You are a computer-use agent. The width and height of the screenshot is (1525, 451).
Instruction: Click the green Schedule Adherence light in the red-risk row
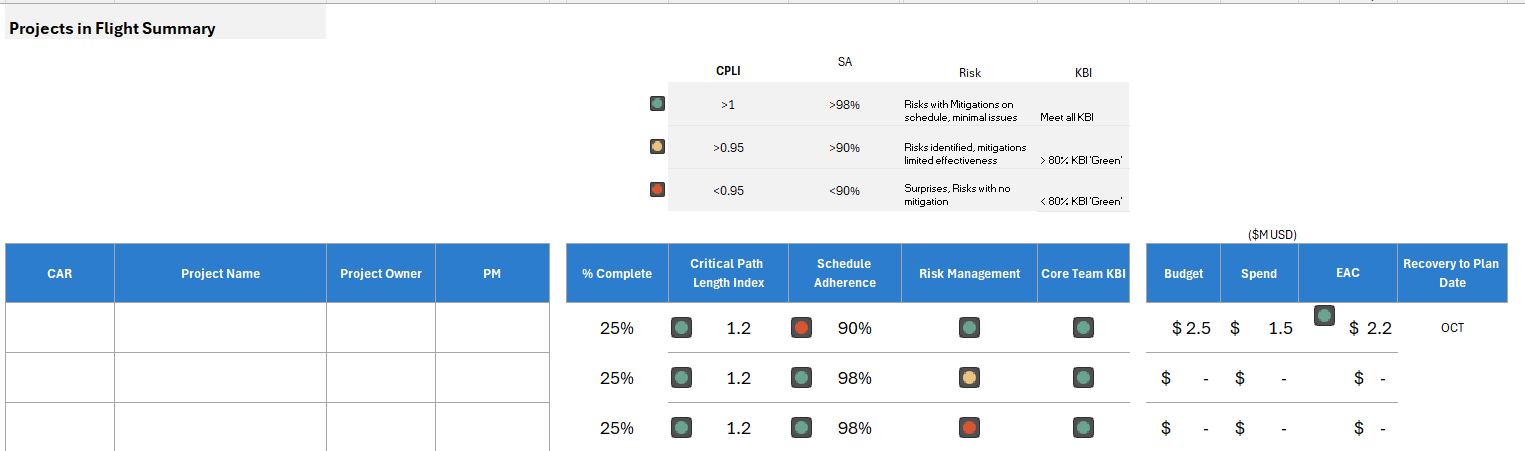coord(801,427)
